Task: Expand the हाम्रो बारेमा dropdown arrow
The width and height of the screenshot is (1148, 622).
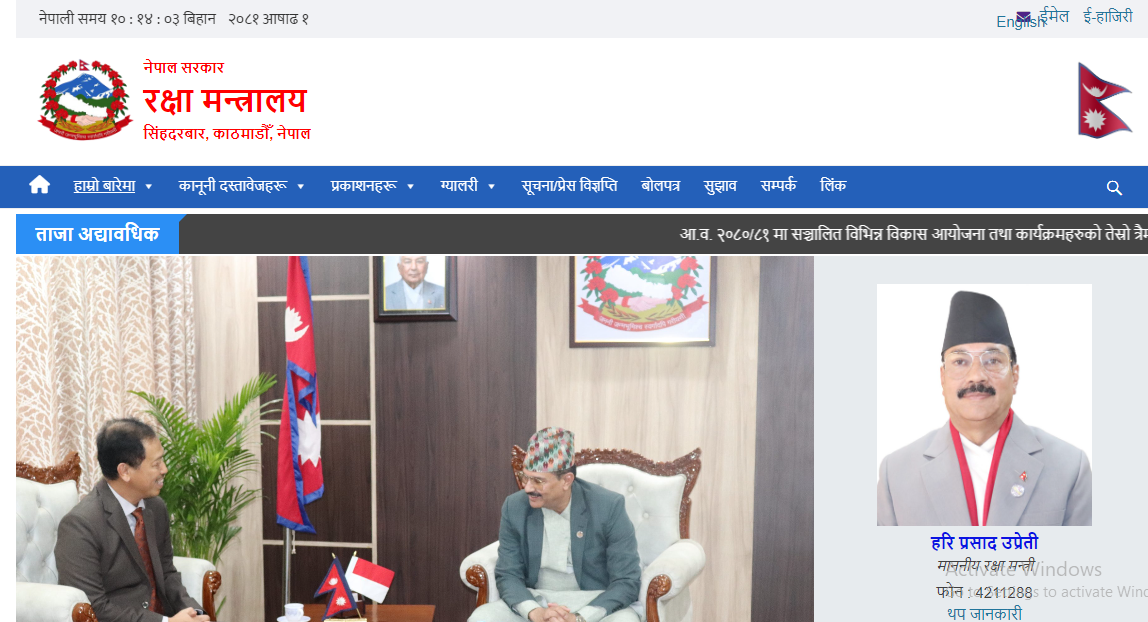Action: pos(149,187)
